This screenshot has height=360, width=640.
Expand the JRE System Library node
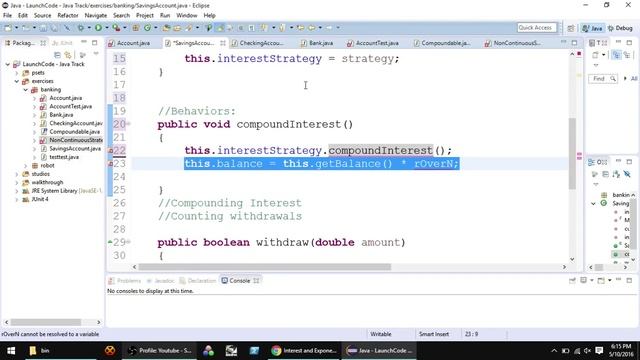17,191
